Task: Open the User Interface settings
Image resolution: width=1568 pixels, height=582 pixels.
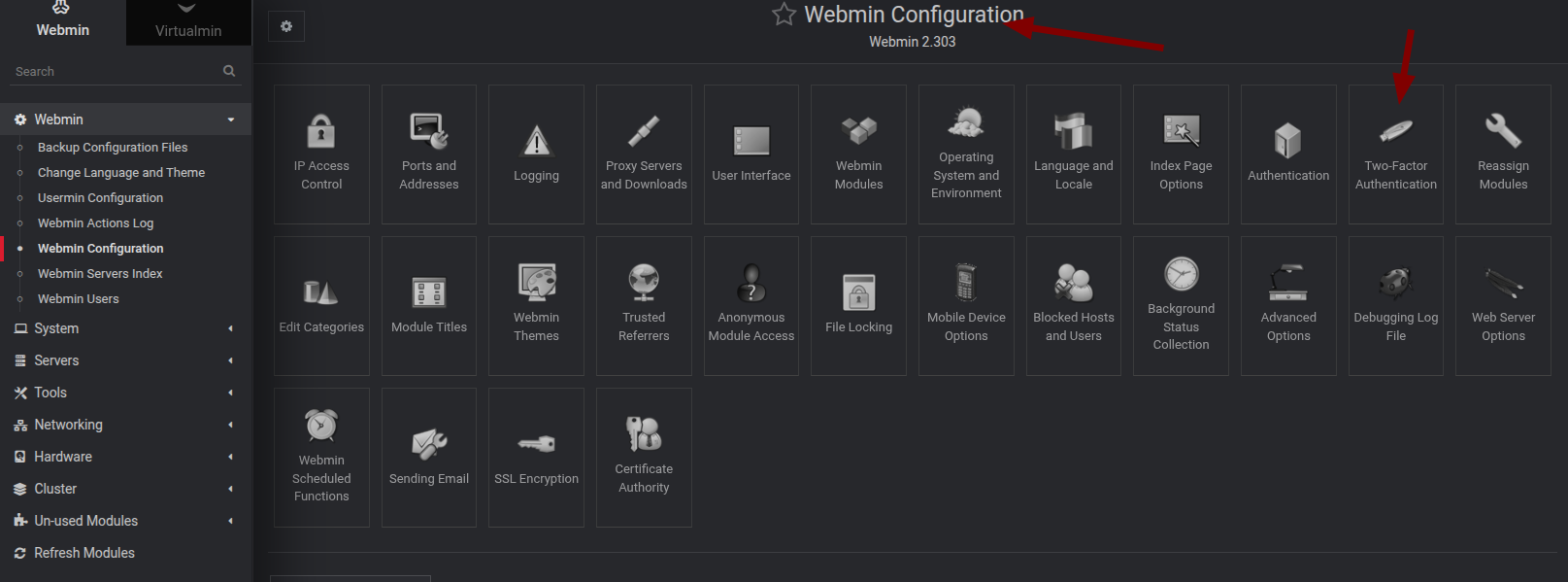Action: point(751,154)
